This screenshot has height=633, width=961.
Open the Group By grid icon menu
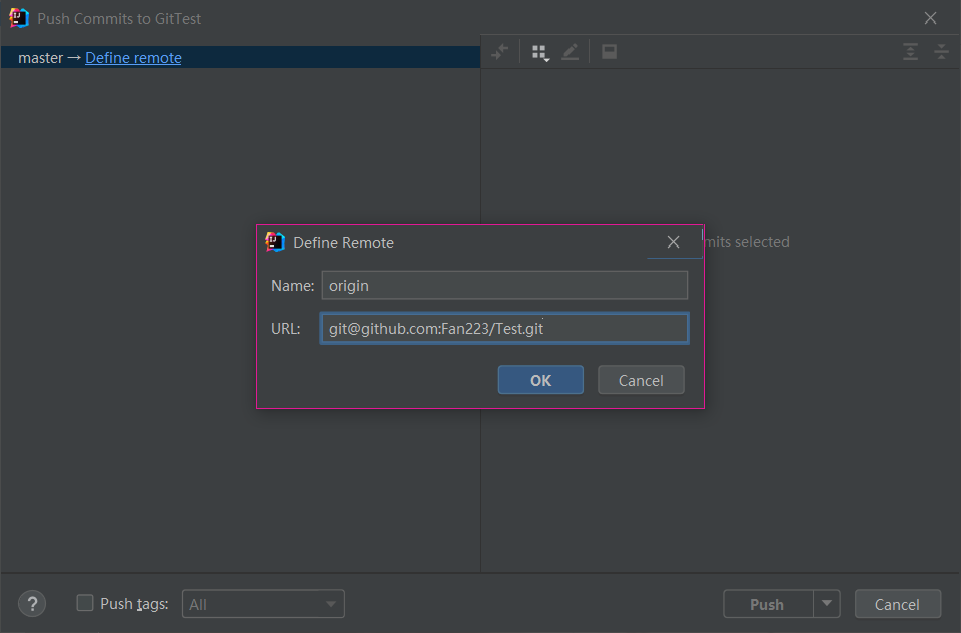tap(540, 53)
